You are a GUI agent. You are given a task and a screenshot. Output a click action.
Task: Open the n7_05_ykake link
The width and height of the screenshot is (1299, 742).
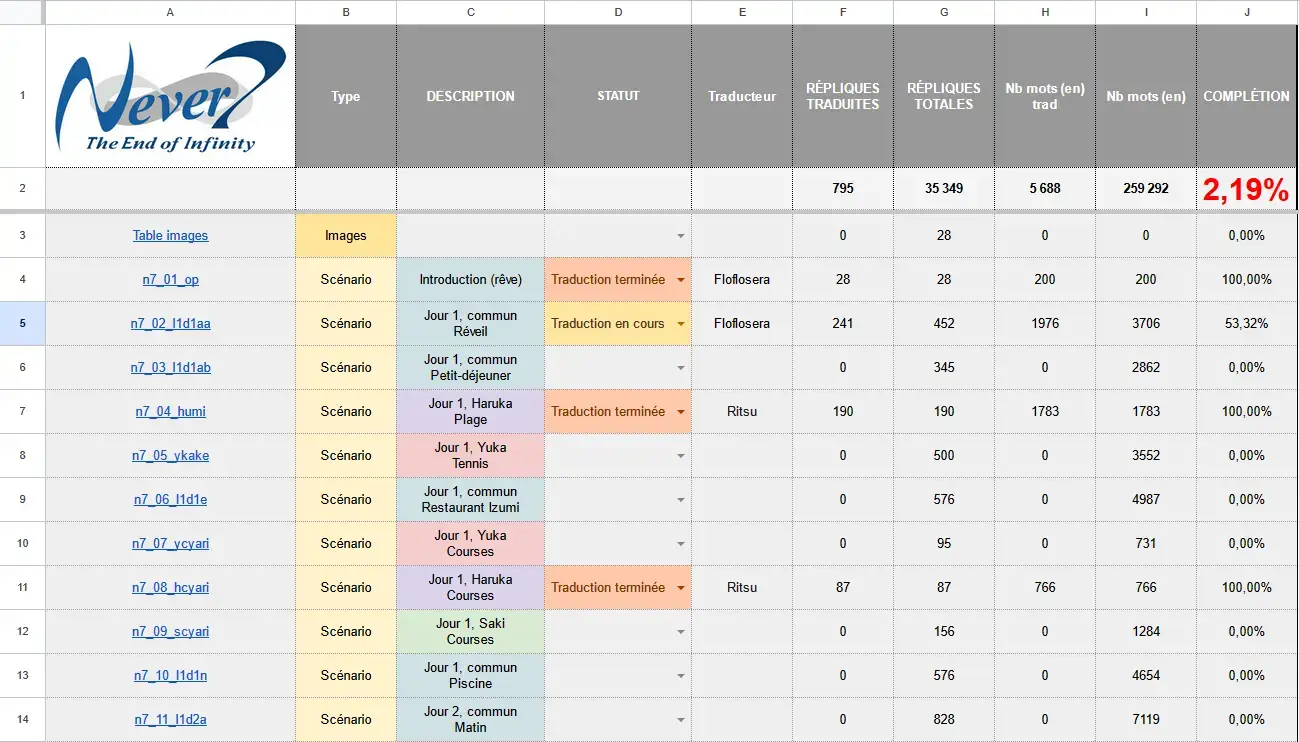pyautogui.click(x=169, y=455)
